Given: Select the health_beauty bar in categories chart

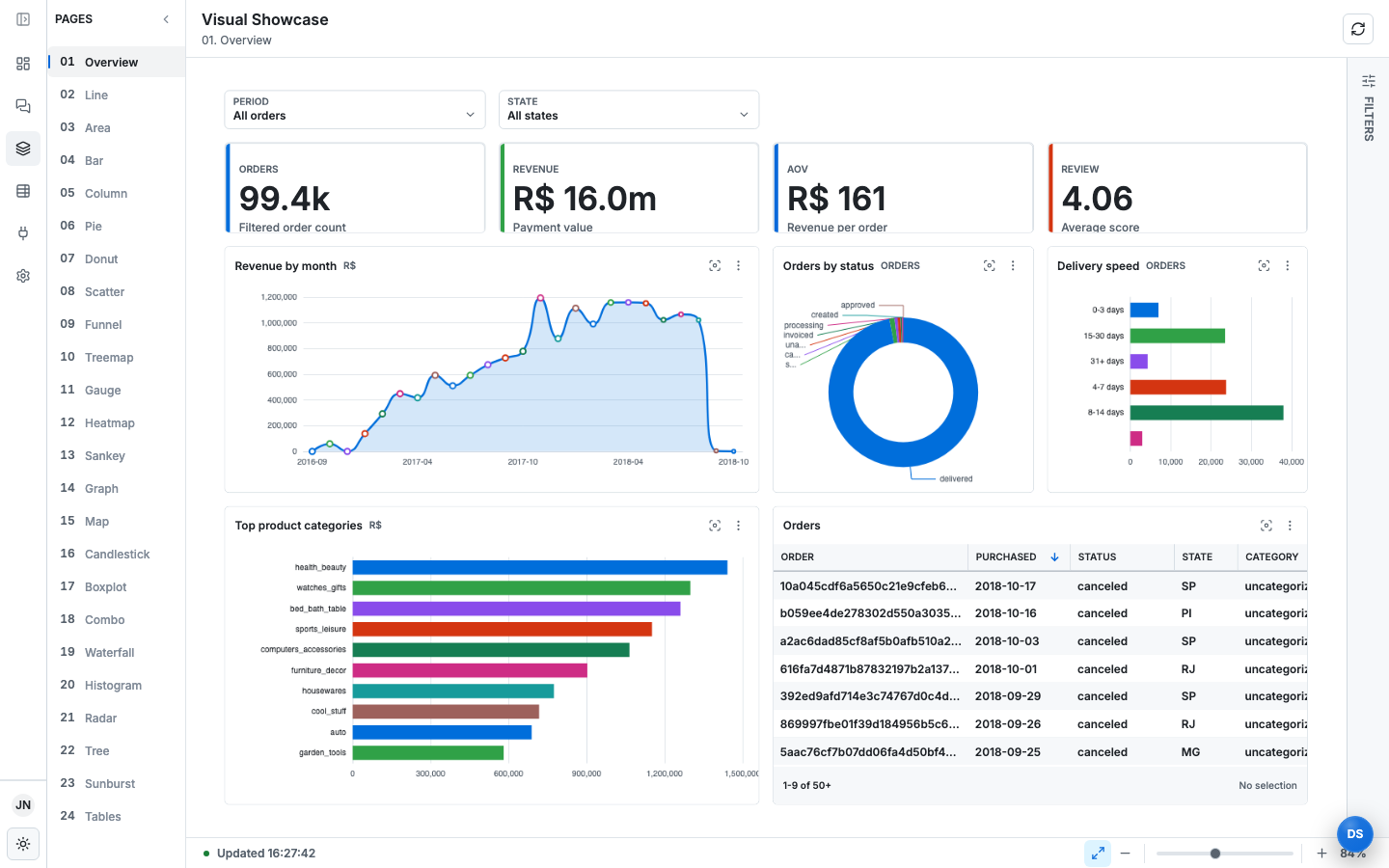Looking at the screenshot, I should pos(540,567).
